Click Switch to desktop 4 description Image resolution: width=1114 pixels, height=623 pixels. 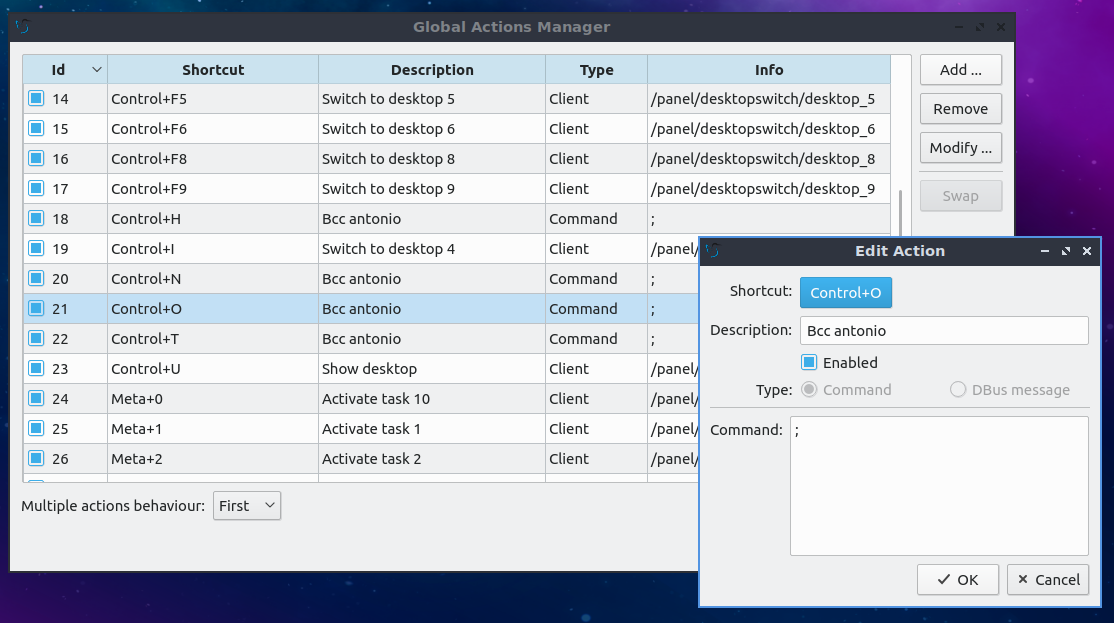[432, 249]
